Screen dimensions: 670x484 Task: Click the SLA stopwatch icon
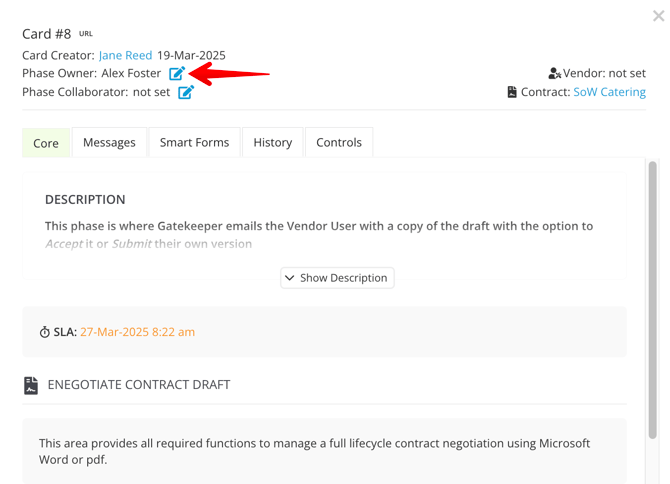coord(44,332)
